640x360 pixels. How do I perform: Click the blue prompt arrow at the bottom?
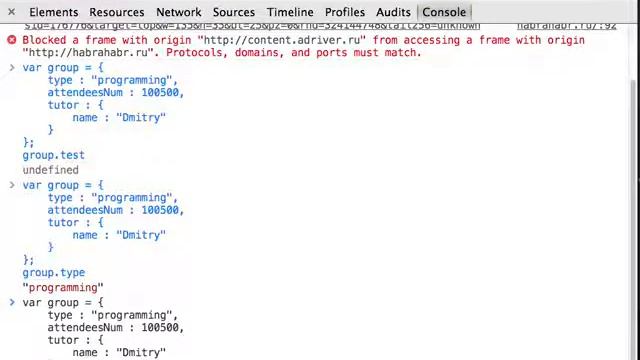[12, 302]
